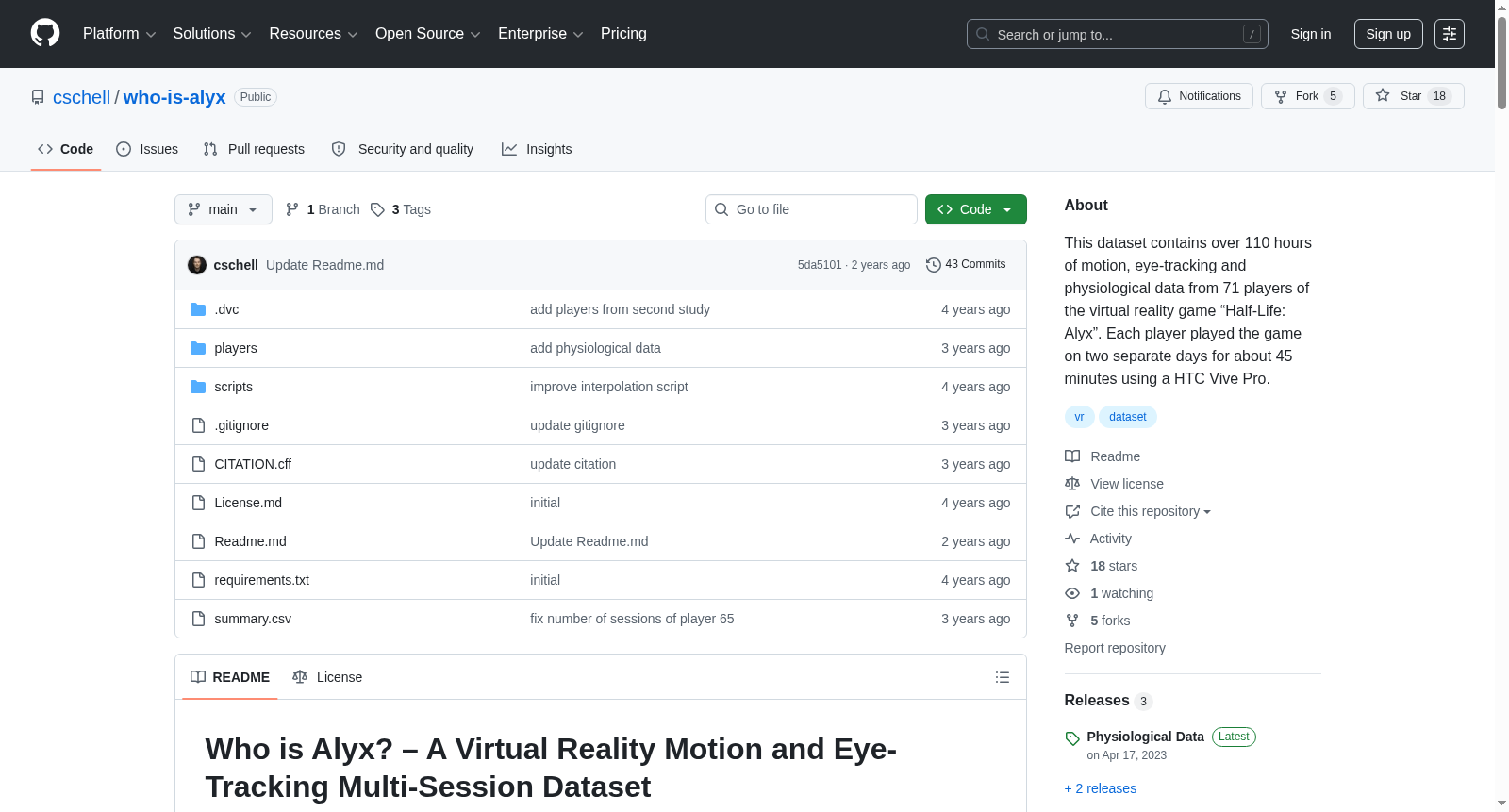This screenshot has height=812, width=1509.
Task: Open the Insights tab
Action: pos(537,149)
